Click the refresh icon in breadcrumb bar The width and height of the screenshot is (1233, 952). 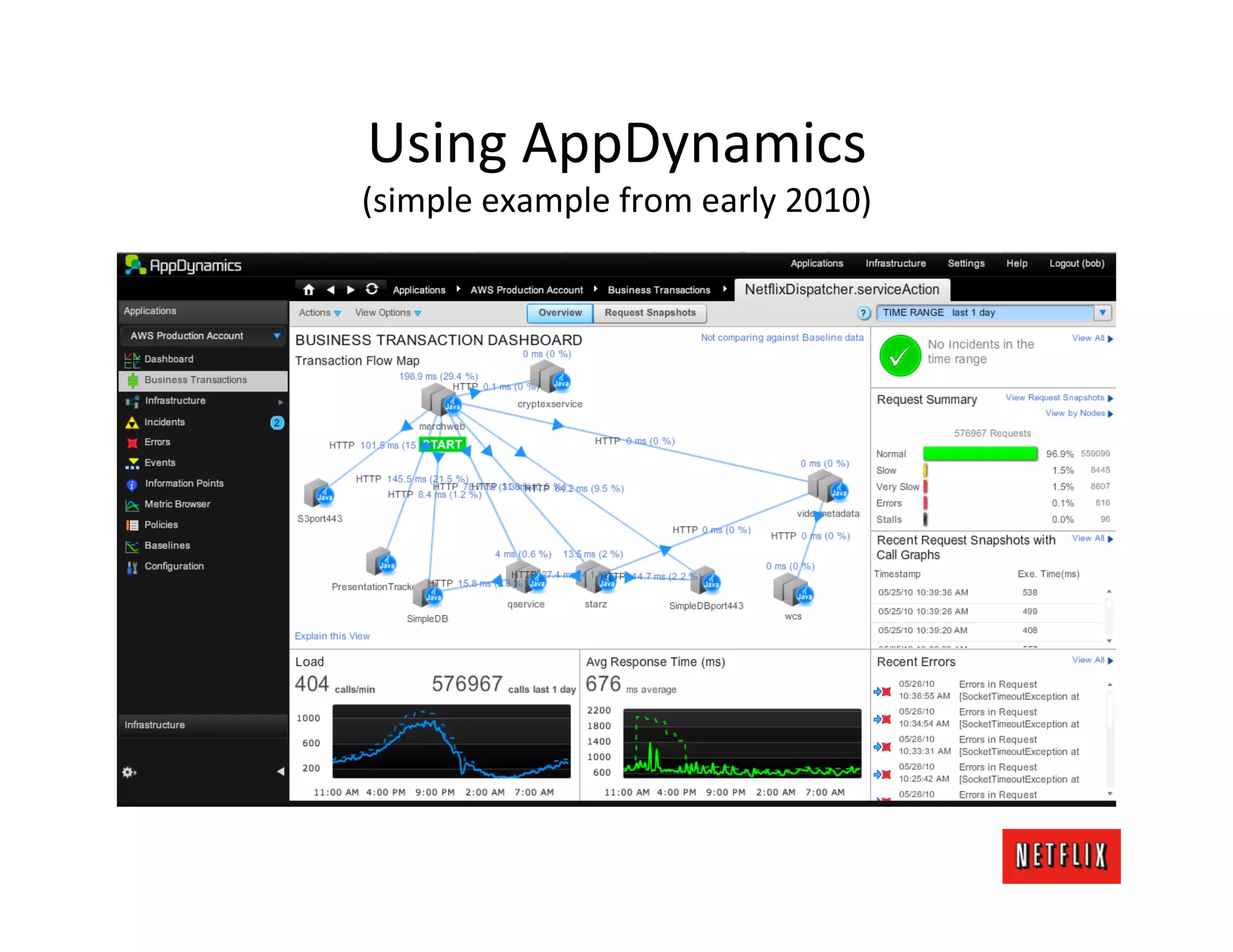[x=372, y=289]
